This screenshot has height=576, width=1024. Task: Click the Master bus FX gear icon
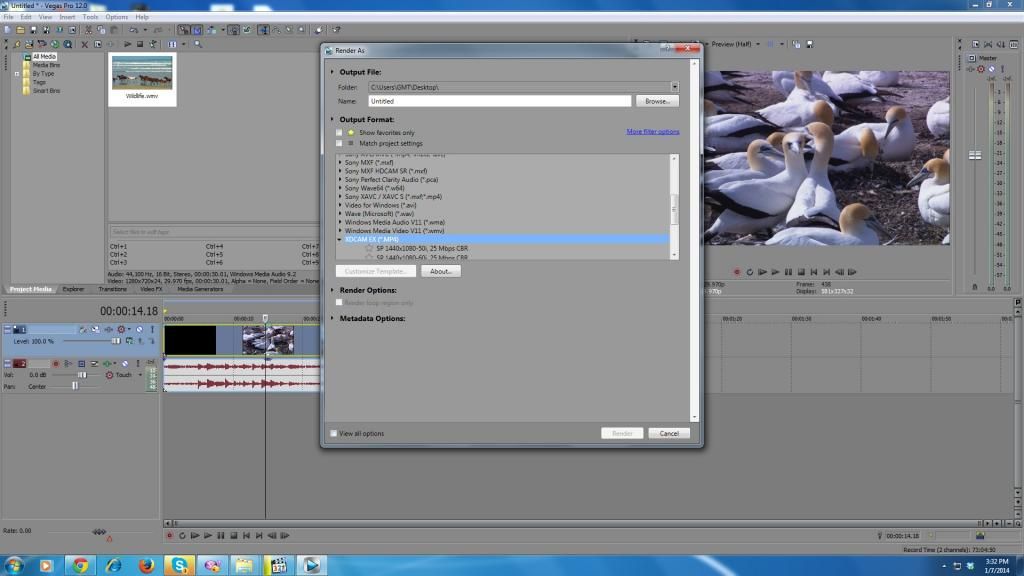tap(981, 69)
